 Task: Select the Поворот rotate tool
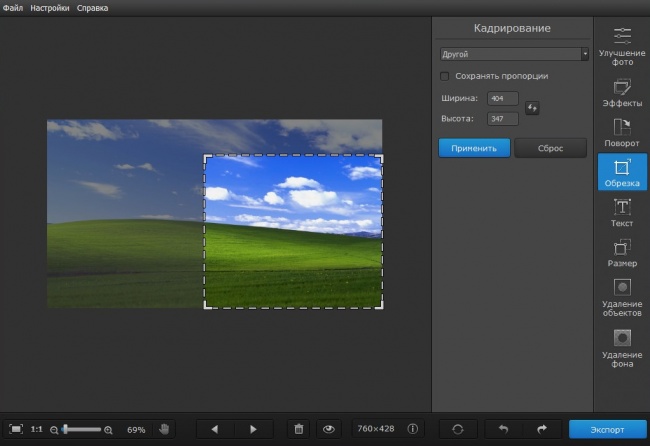point(622,133)
